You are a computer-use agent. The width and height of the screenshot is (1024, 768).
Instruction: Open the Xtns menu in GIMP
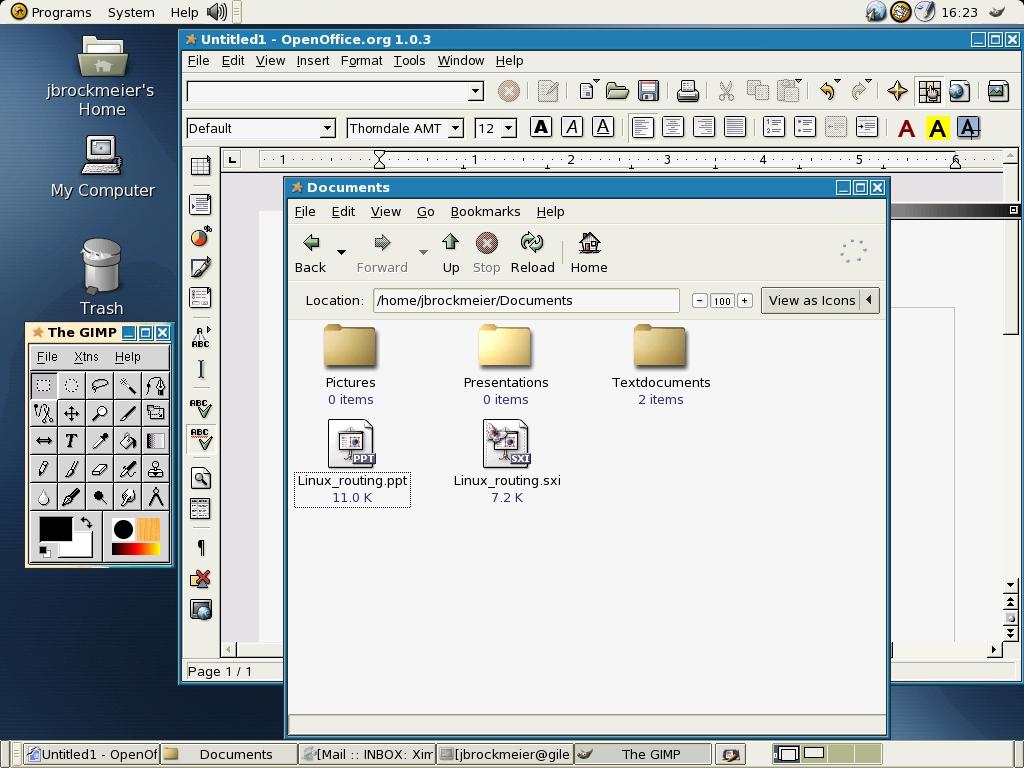point(86,357)
